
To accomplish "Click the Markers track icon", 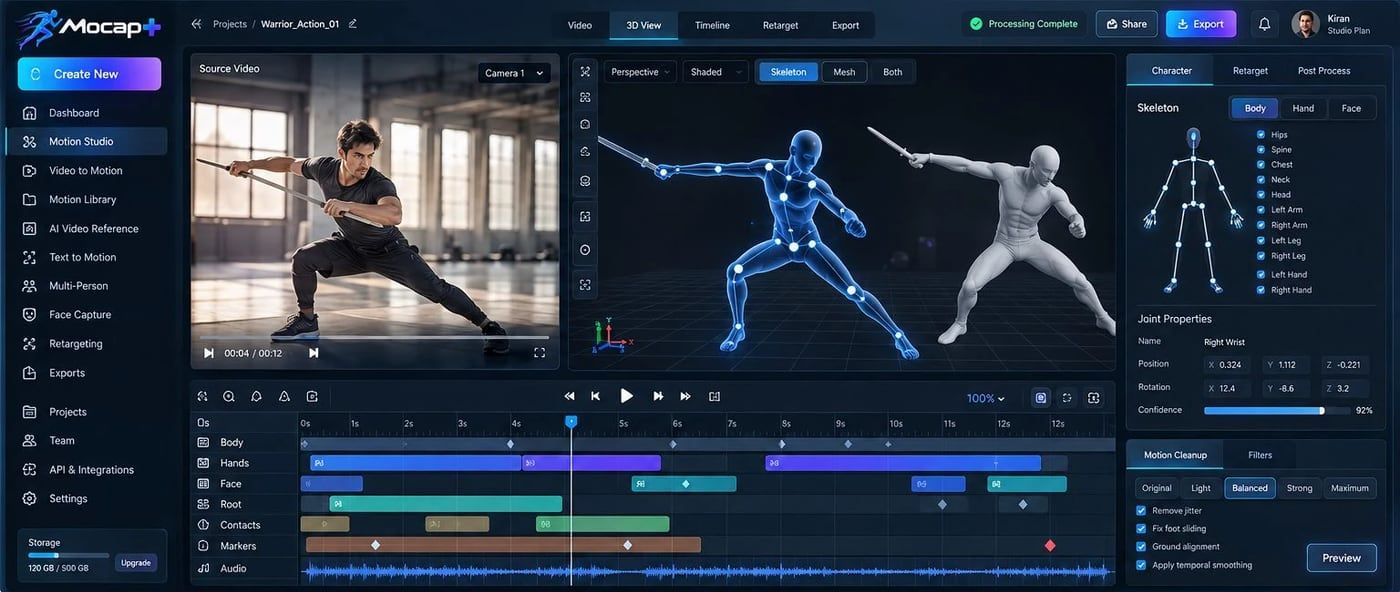I will (x=203, y=546).
